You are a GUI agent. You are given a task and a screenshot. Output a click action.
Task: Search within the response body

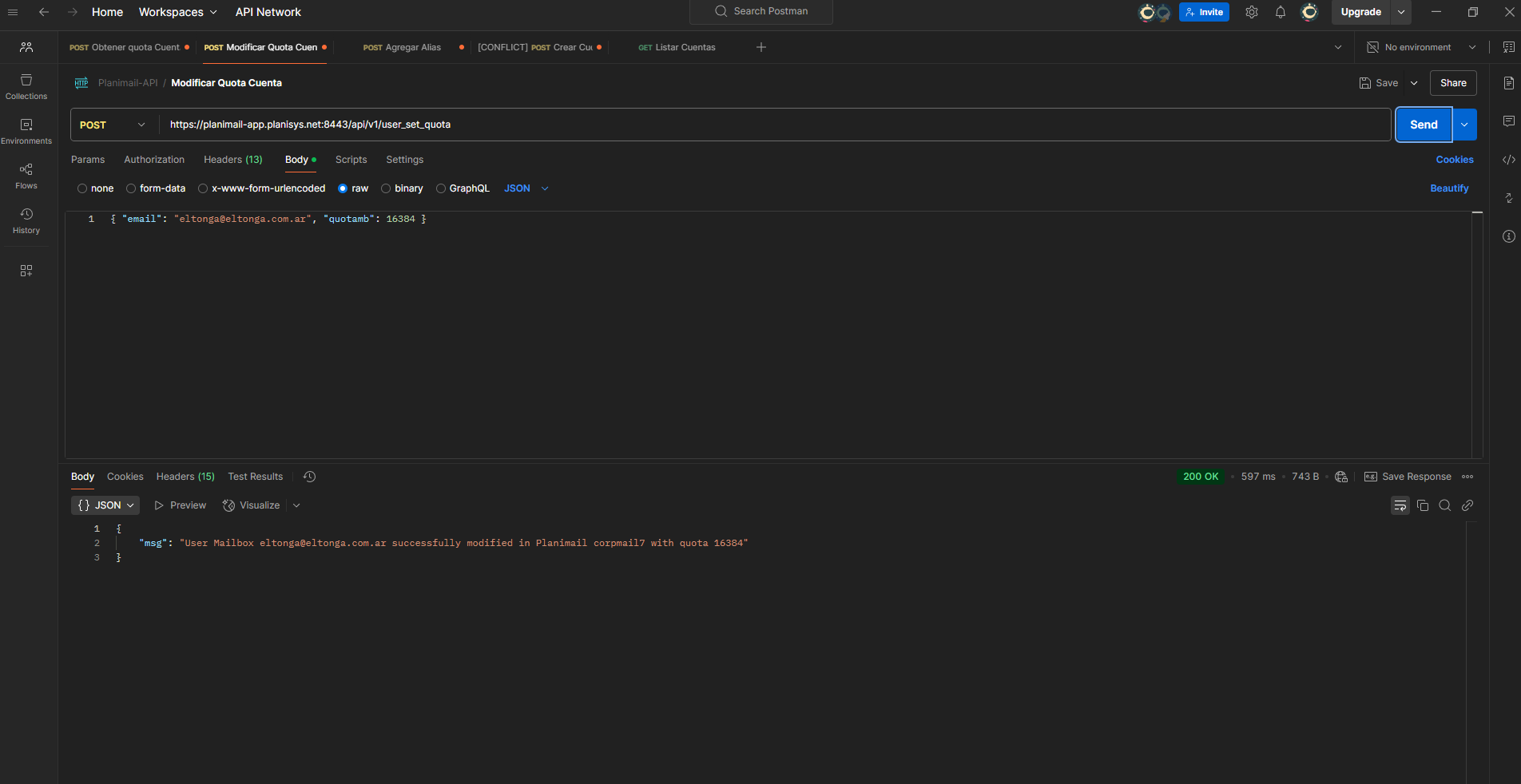click(1445, 505)
